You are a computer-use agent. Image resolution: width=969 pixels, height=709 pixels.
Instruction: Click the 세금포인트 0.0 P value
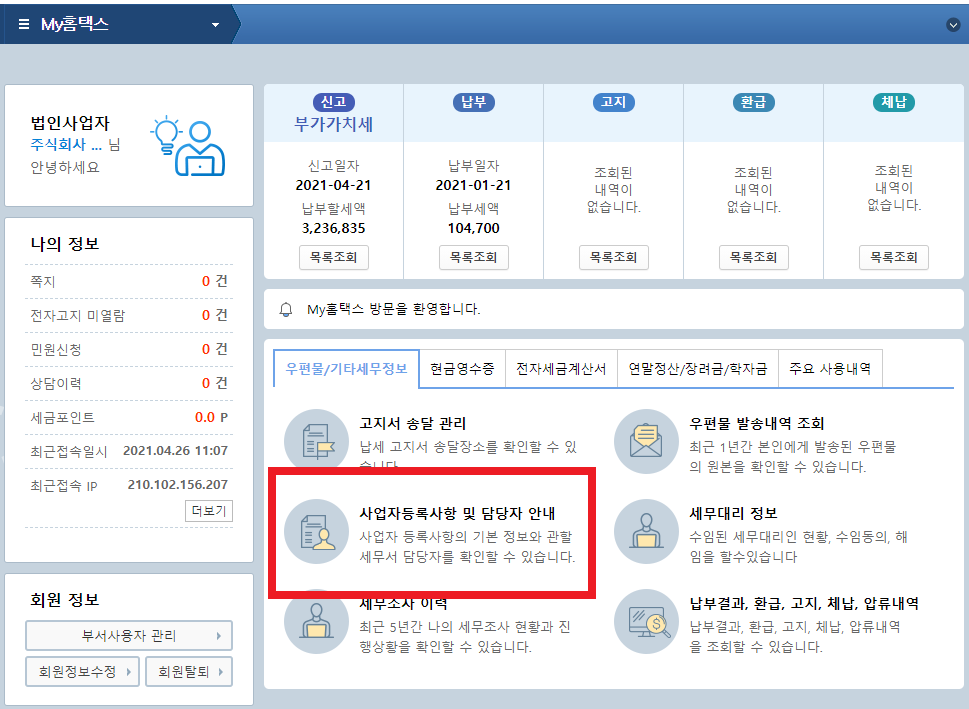click(211, 417)
